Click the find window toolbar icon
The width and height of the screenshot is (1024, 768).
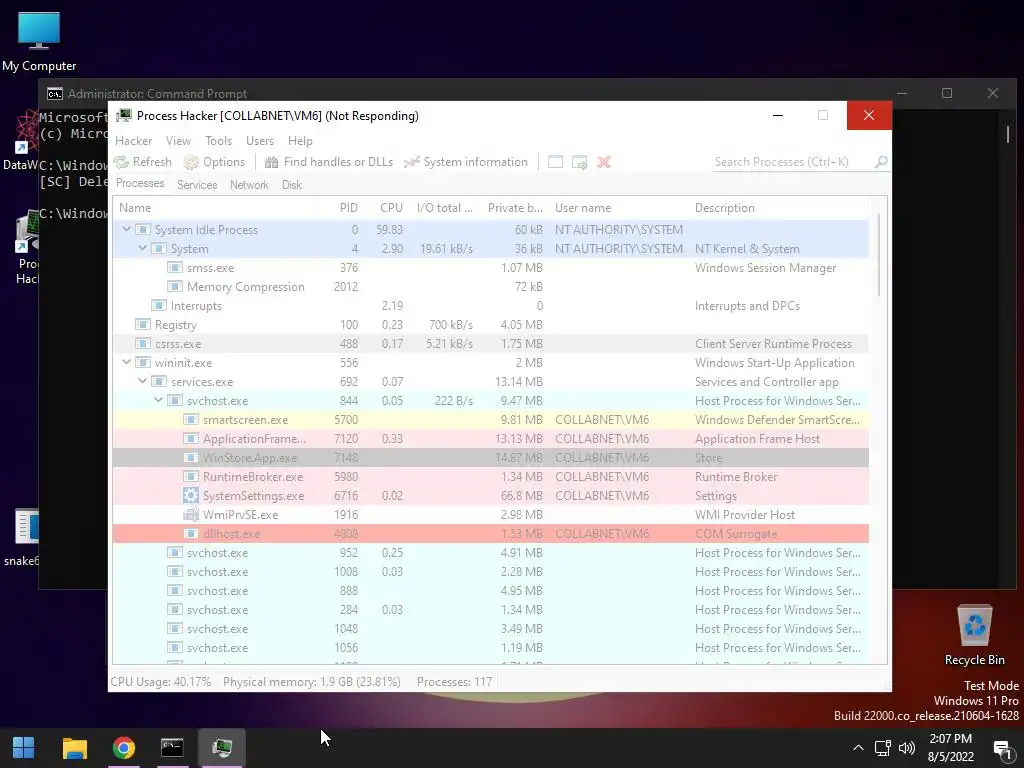555,162
